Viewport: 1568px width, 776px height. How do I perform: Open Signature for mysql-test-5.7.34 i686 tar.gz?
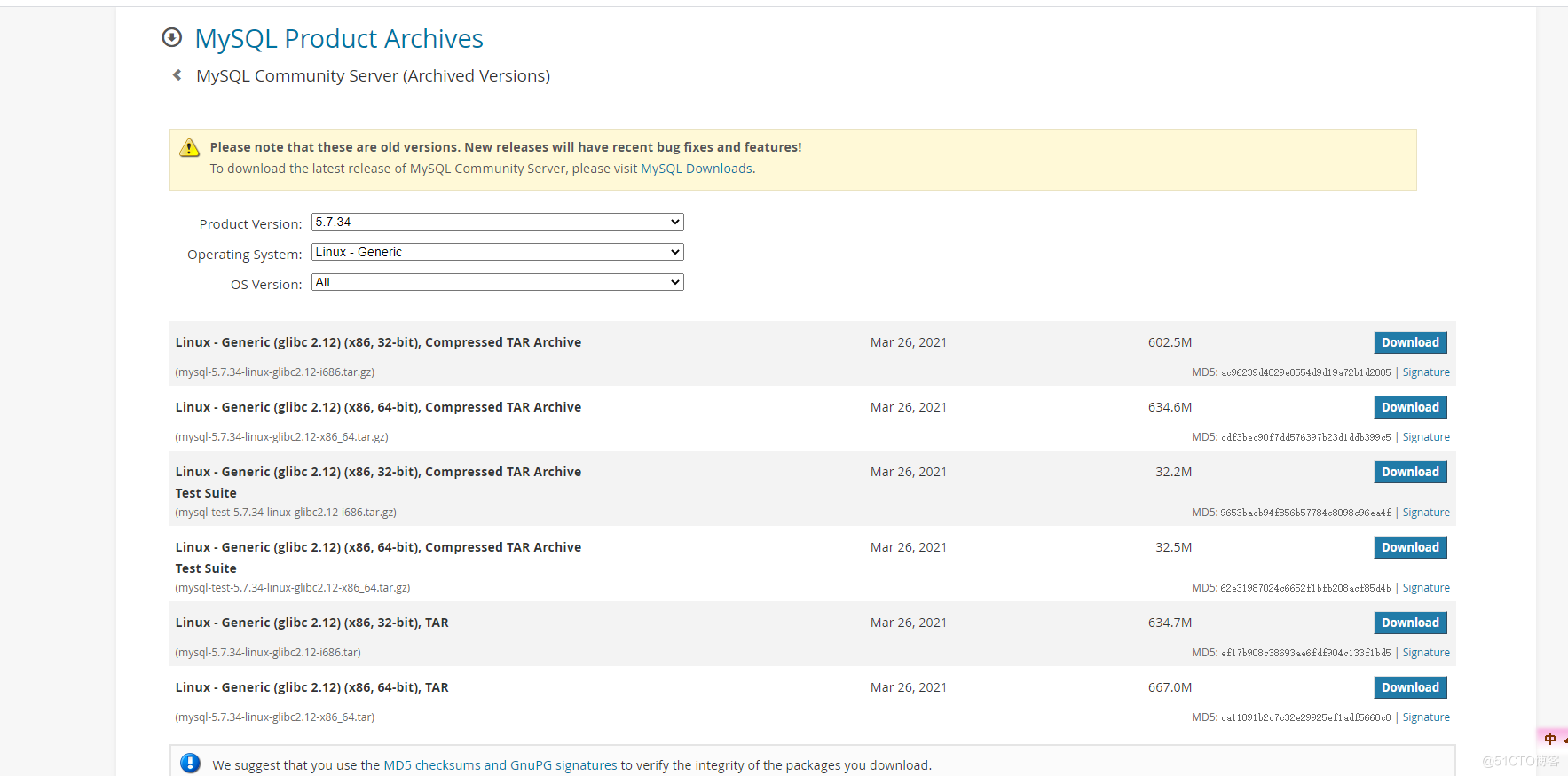pos(1426,513)
